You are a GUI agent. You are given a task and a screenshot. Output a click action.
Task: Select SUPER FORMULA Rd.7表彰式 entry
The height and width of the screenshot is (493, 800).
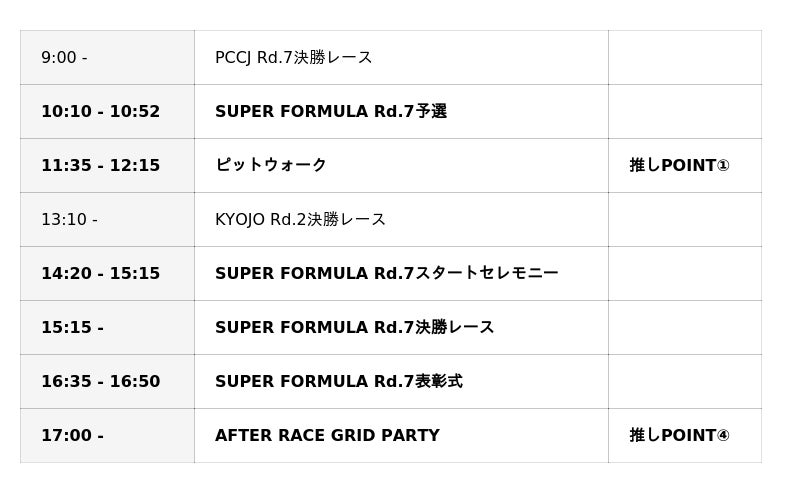pos(338,382)
